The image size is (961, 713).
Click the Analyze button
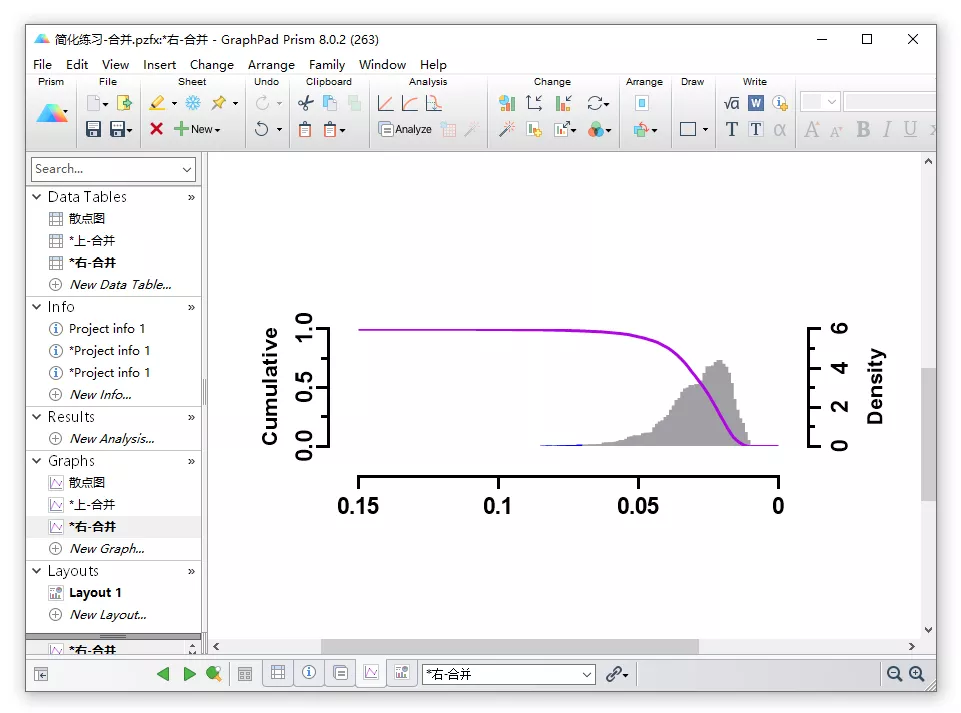pyautogui.click(x=405, y=129)
